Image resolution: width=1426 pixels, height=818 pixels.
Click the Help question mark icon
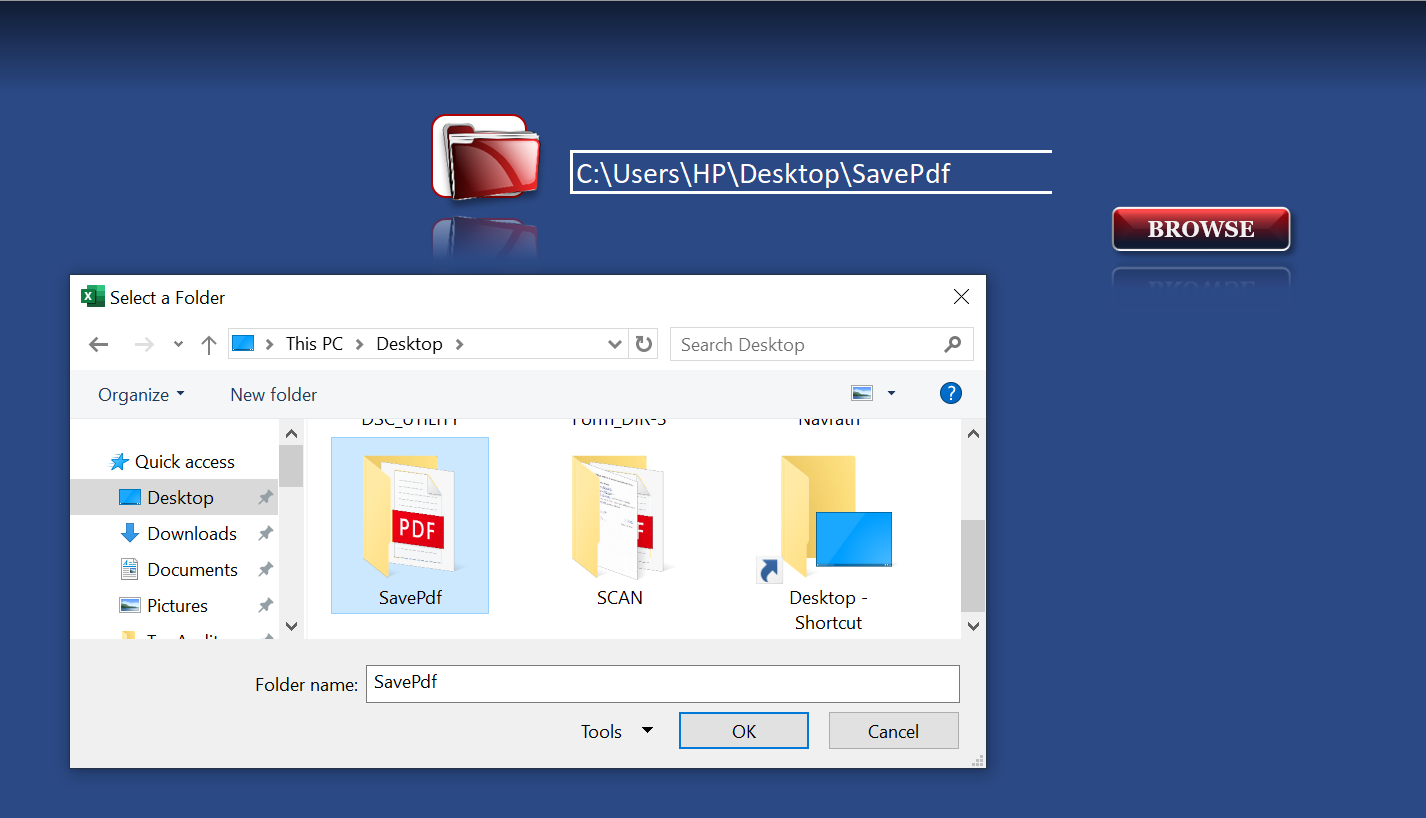(x=950, y=393)
